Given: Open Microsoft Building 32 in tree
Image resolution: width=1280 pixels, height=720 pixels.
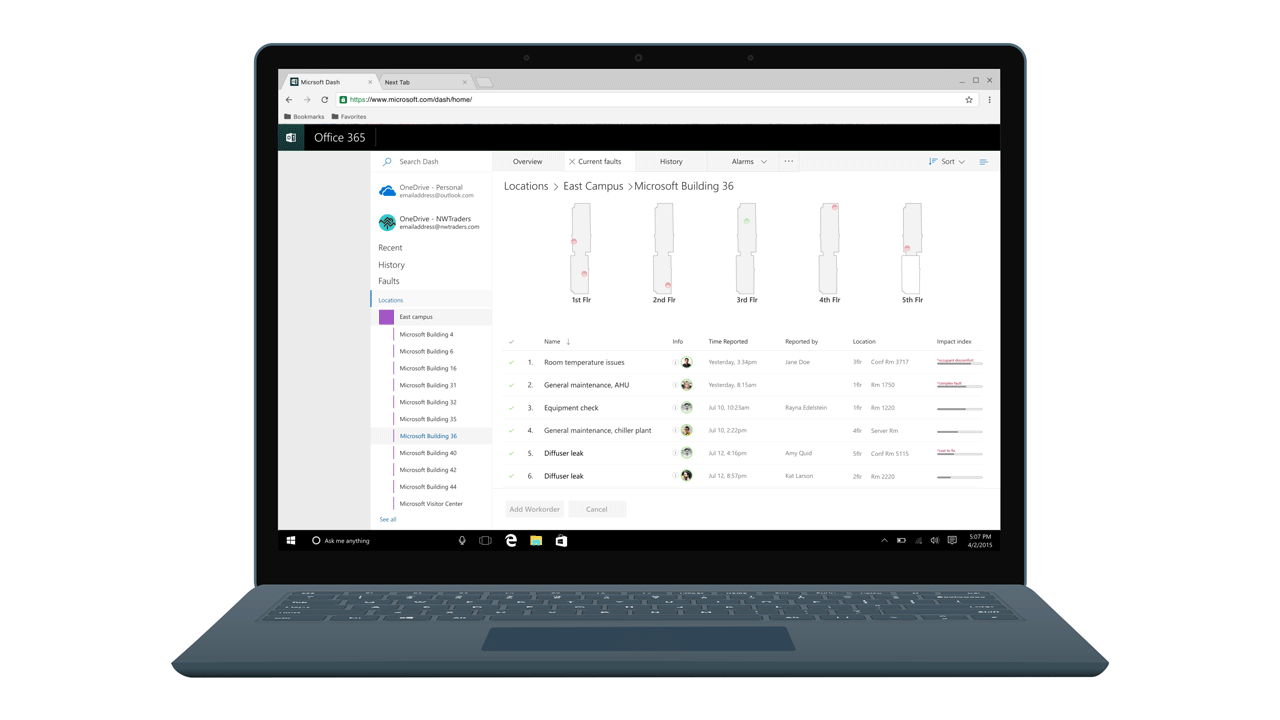Looking at the screenshot, I should [428, 402].
